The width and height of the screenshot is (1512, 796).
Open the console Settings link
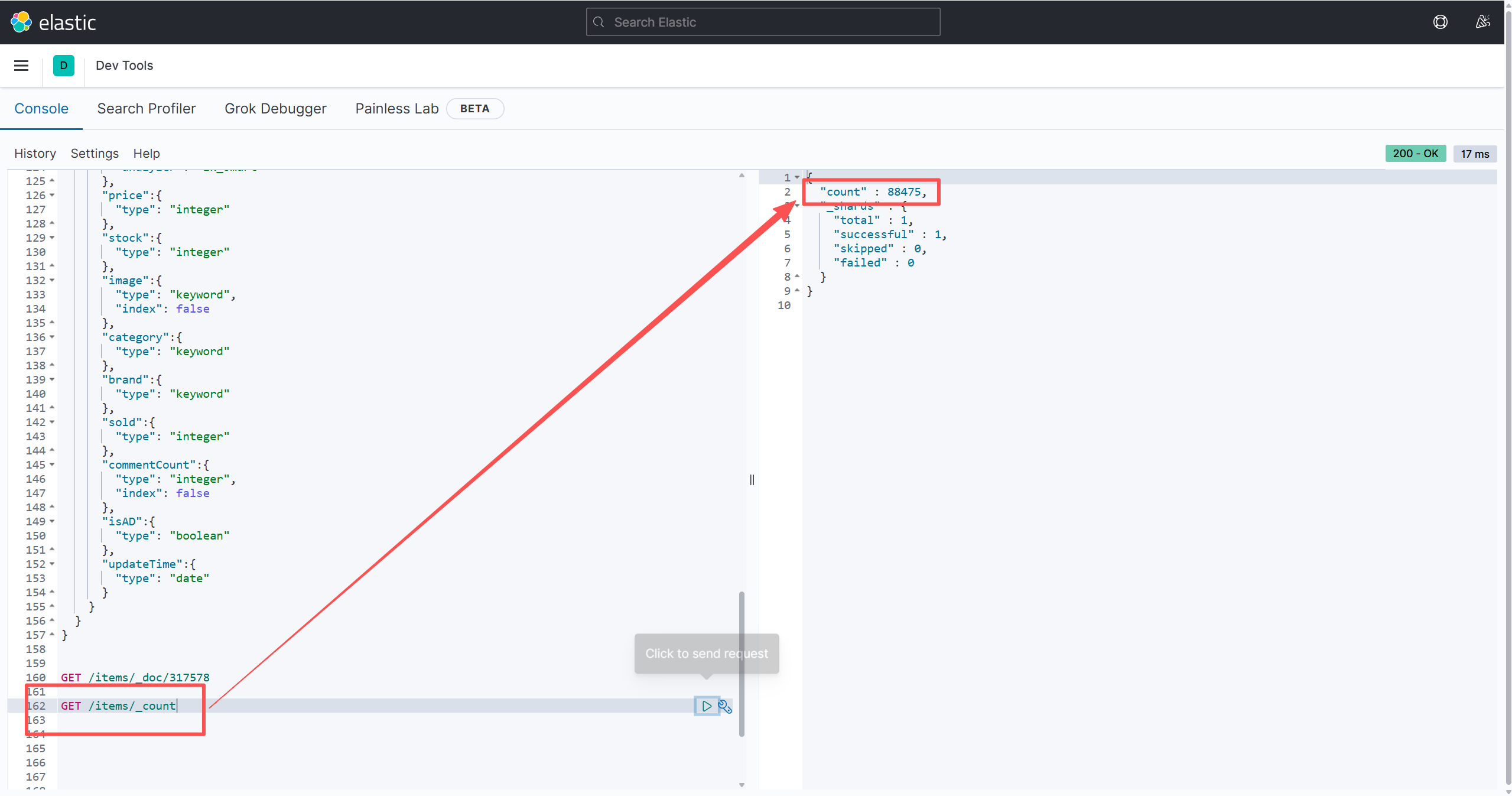click(x=95, y=154)
